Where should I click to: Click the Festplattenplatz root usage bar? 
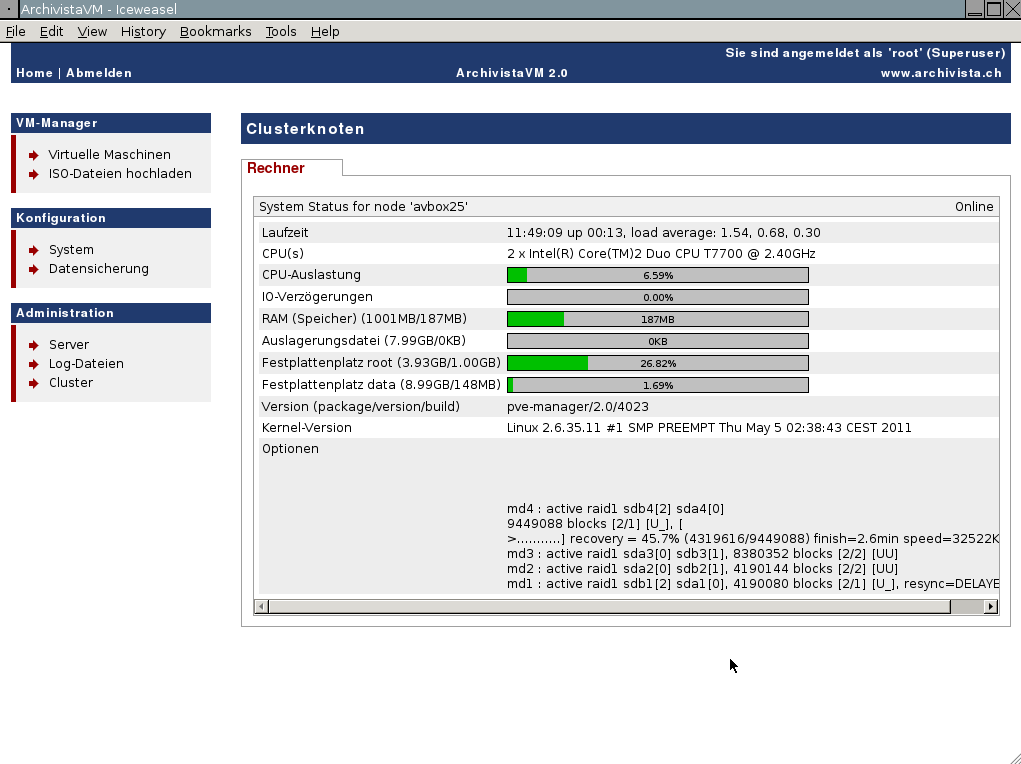click(658, 363)
